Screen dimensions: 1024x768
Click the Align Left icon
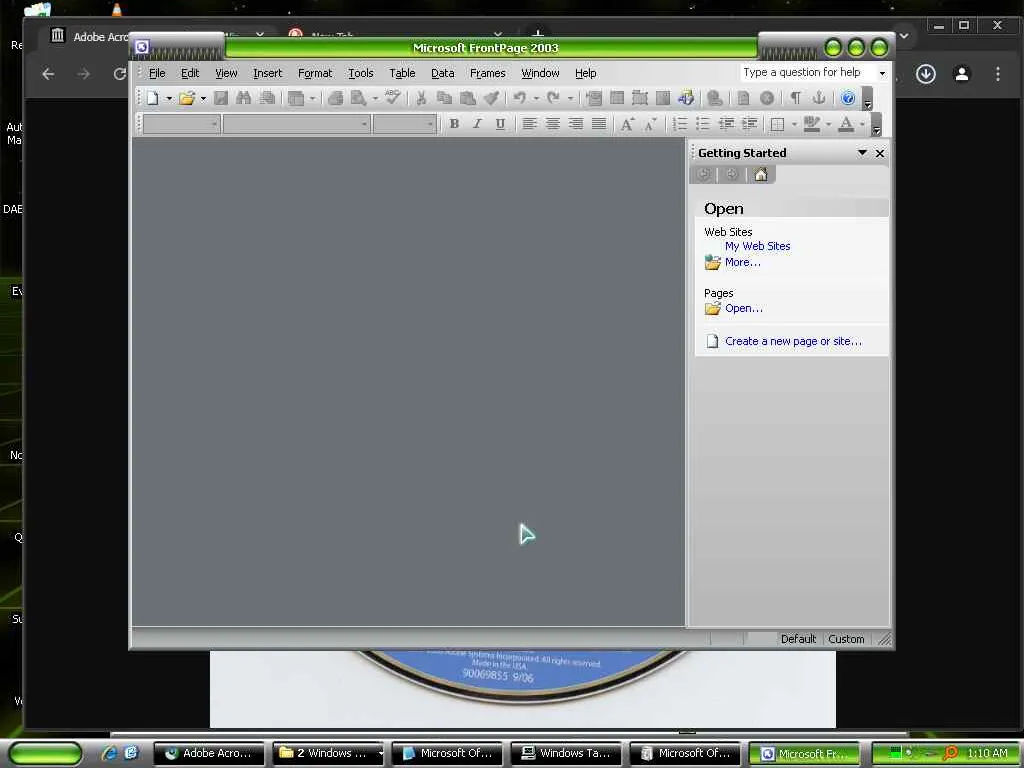coord(529,124)
